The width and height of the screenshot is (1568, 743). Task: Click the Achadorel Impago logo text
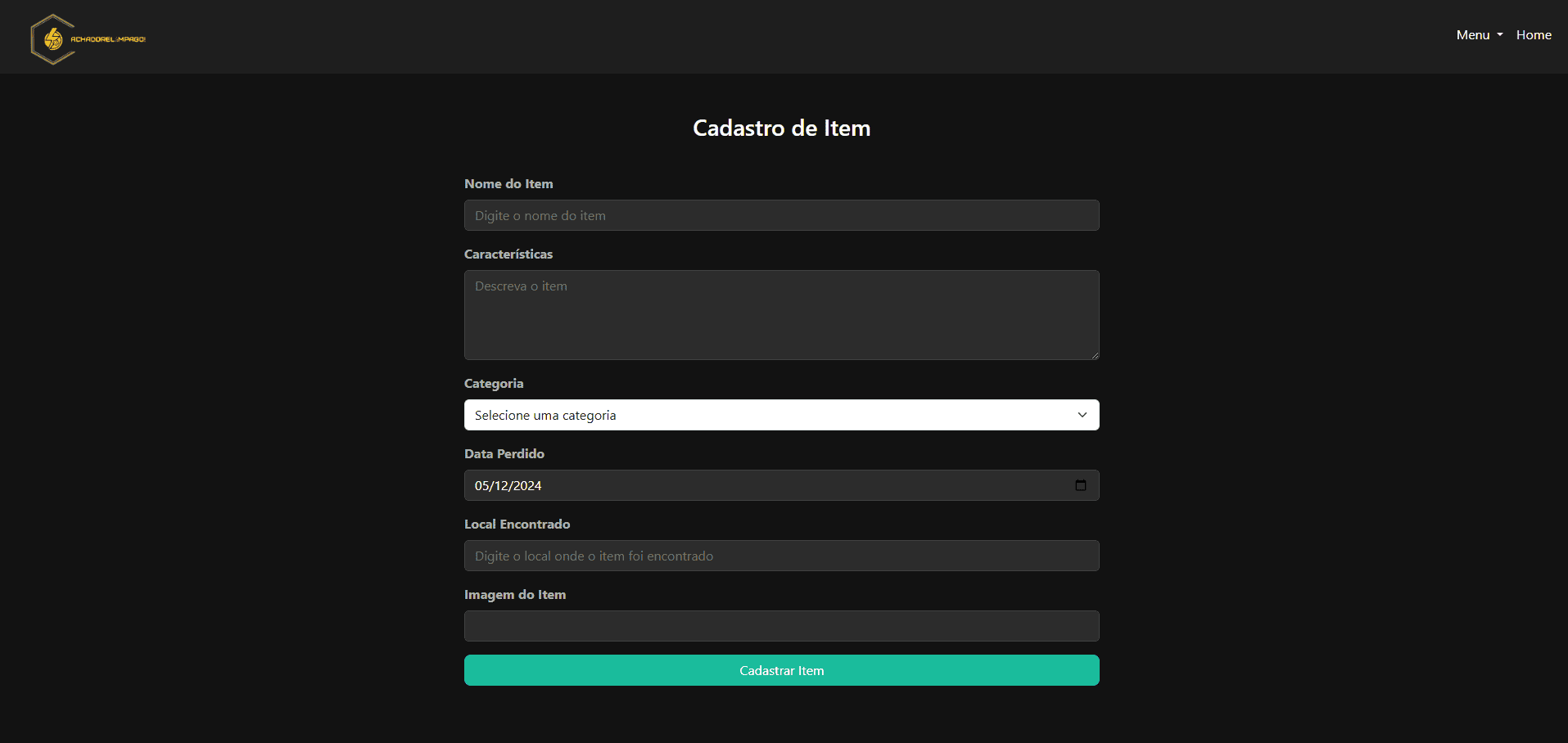pos(108,39)
